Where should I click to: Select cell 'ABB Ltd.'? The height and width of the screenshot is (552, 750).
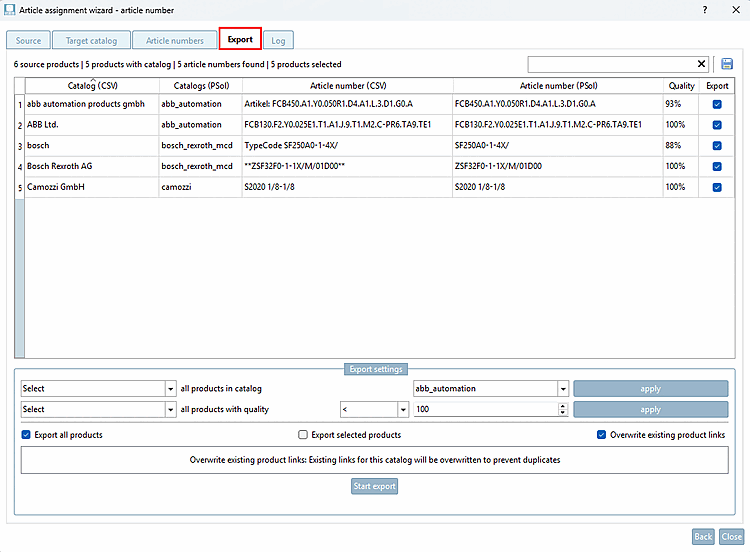pos(92,124)
